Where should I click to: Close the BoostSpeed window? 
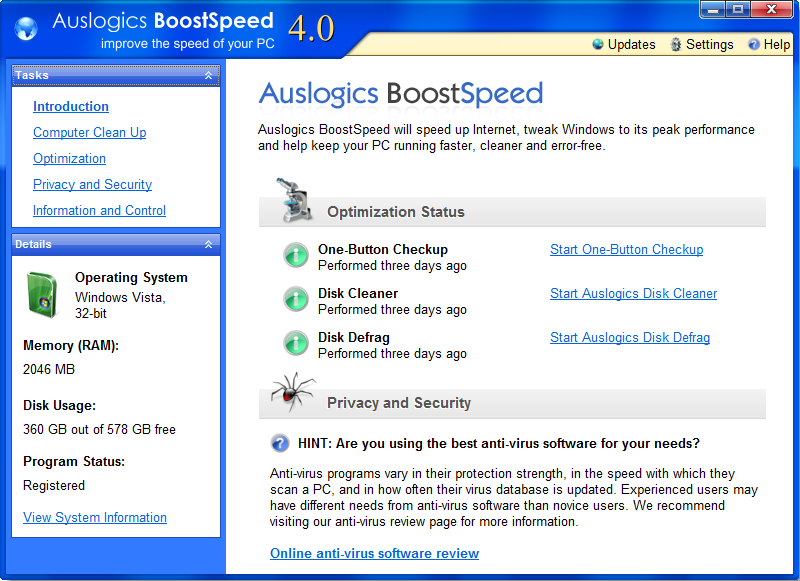click(771, 9)
